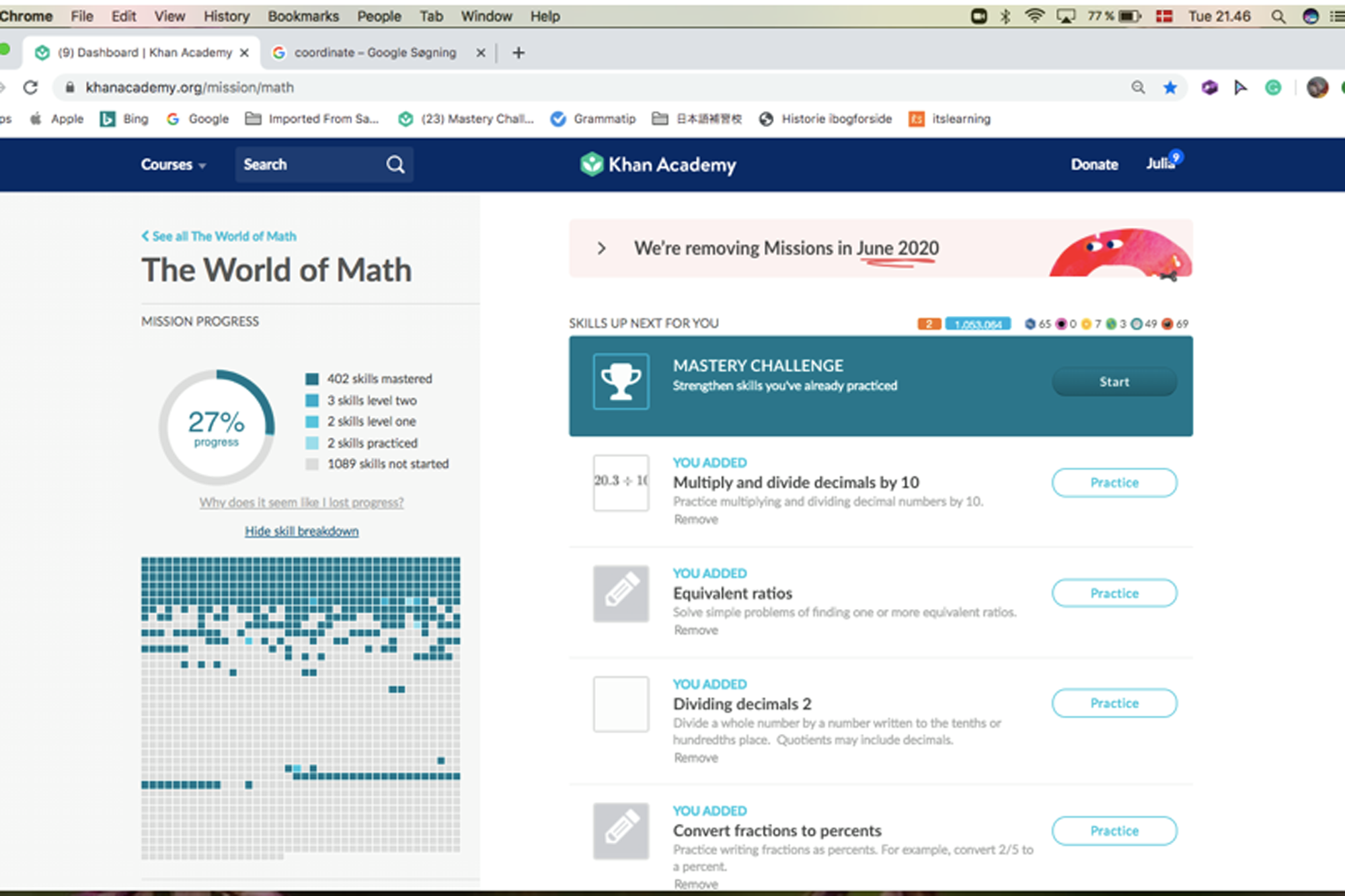Click Why does it seem like I lost progress?

click(301, 502)
